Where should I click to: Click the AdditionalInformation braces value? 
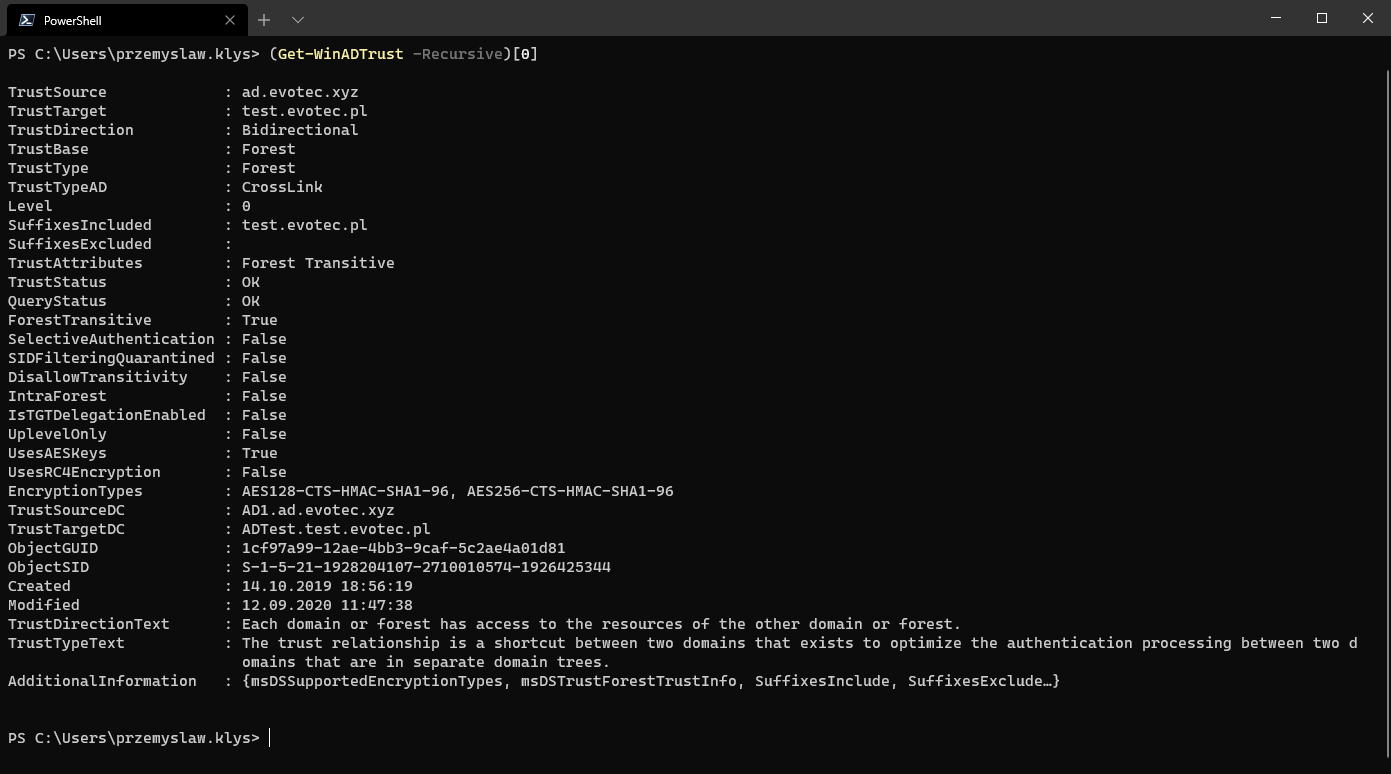[x=650, y=681]
